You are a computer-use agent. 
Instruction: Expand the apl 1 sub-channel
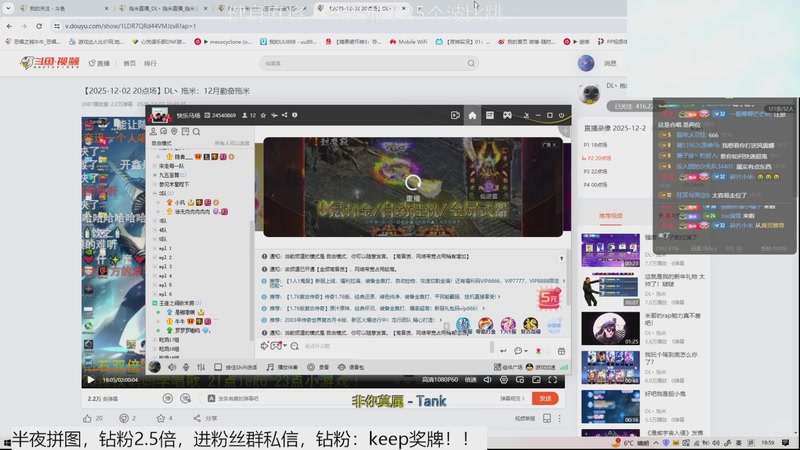coord(155,248)
